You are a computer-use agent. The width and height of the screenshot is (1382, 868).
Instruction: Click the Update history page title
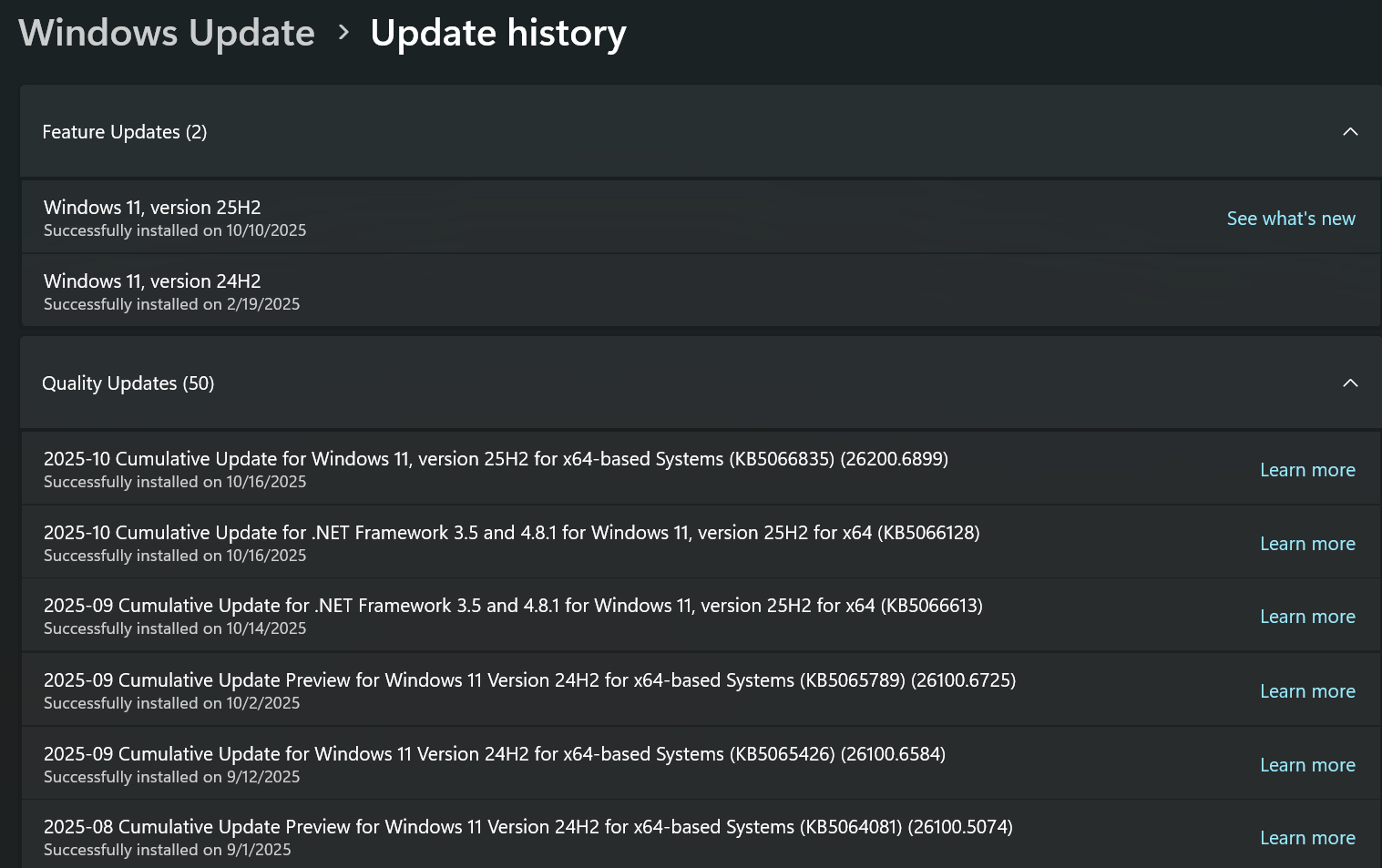point(498,34)
